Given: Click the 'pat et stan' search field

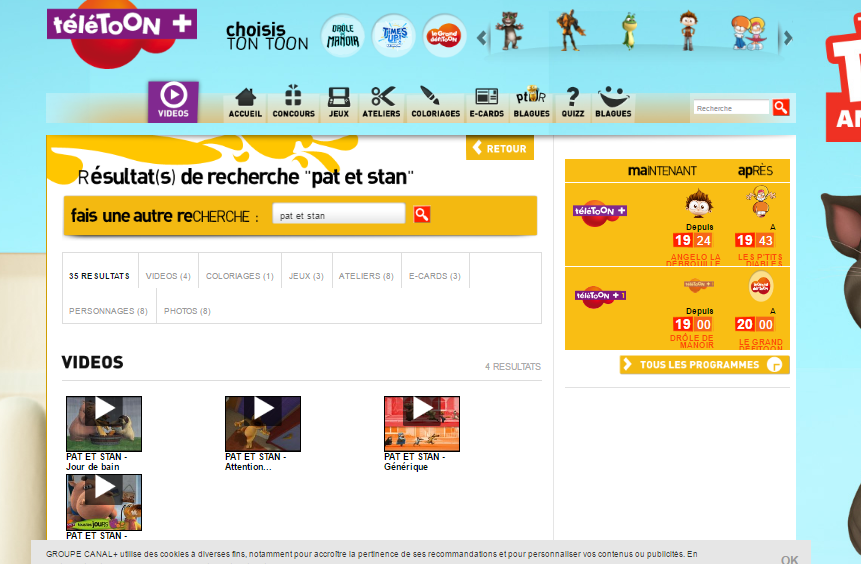Looking at the screenshot, I should (x=339, y=215).
